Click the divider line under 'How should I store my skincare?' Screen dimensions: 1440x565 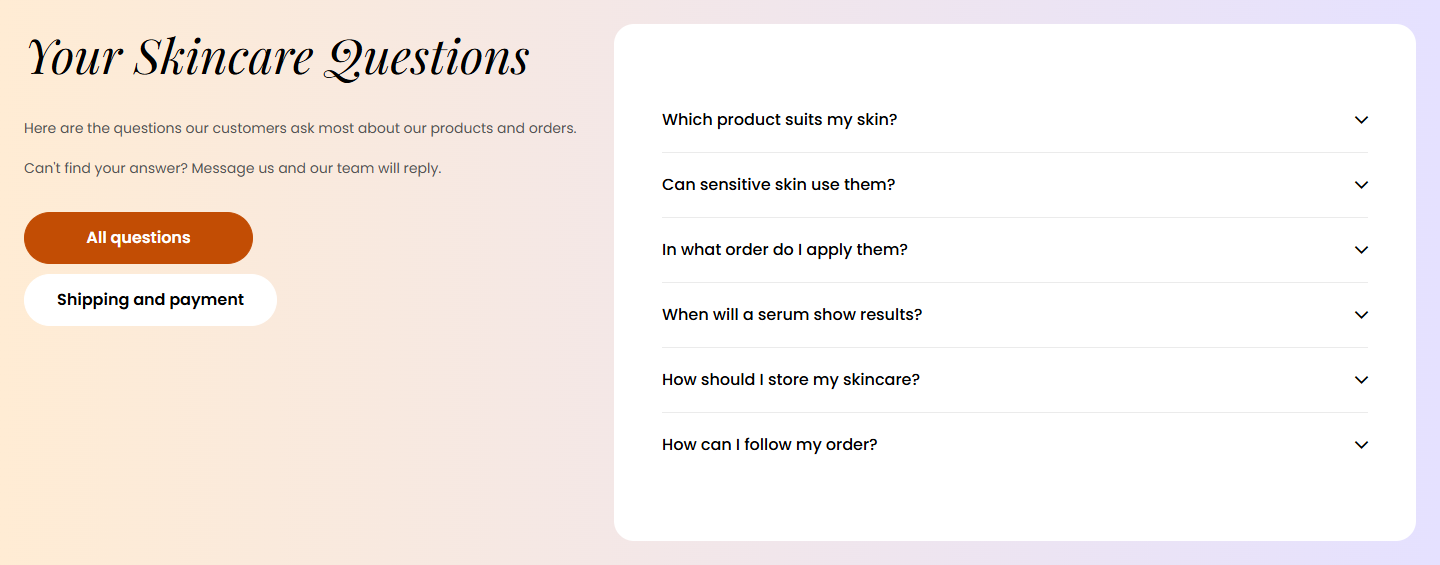pyautogui.click(x=1015, y=412)
